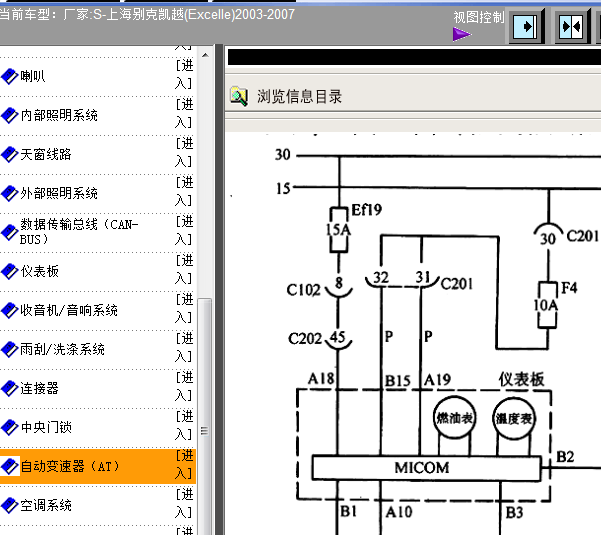Click the [进入] link for 收音机/音响系统

click(x=184, y=309)
